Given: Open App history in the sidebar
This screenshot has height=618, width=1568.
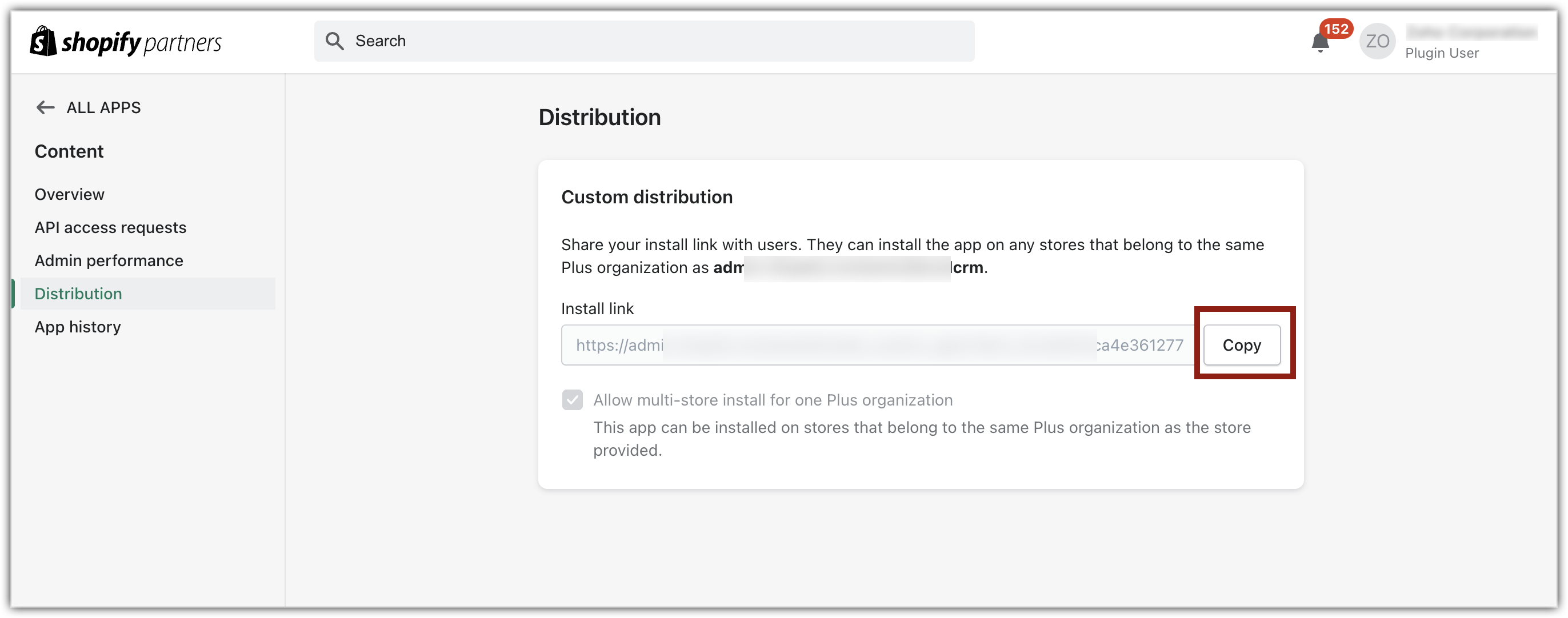Looking at the screenshot, I should pyautogui.click(x=77, y=327).
